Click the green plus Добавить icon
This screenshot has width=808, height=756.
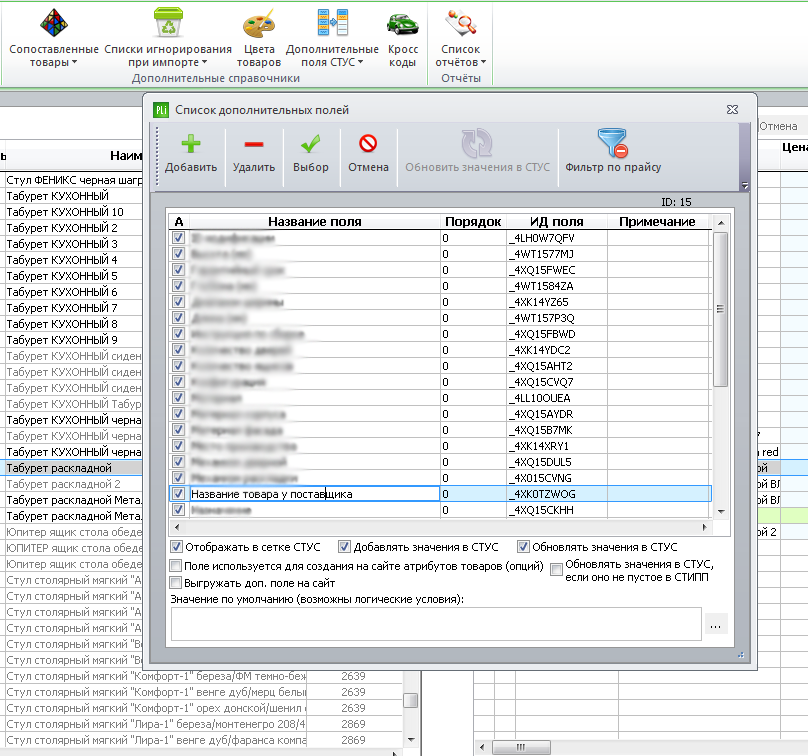pos(191,144)
